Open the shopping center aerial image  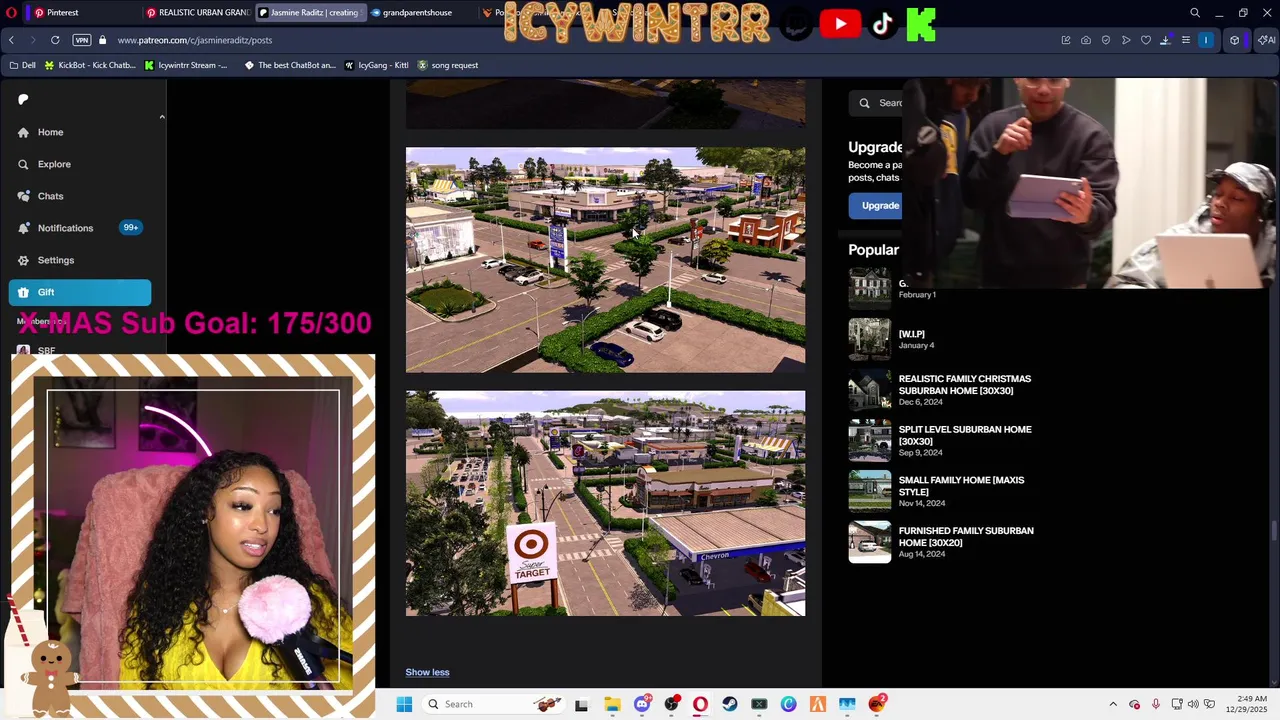coord(605,260)
